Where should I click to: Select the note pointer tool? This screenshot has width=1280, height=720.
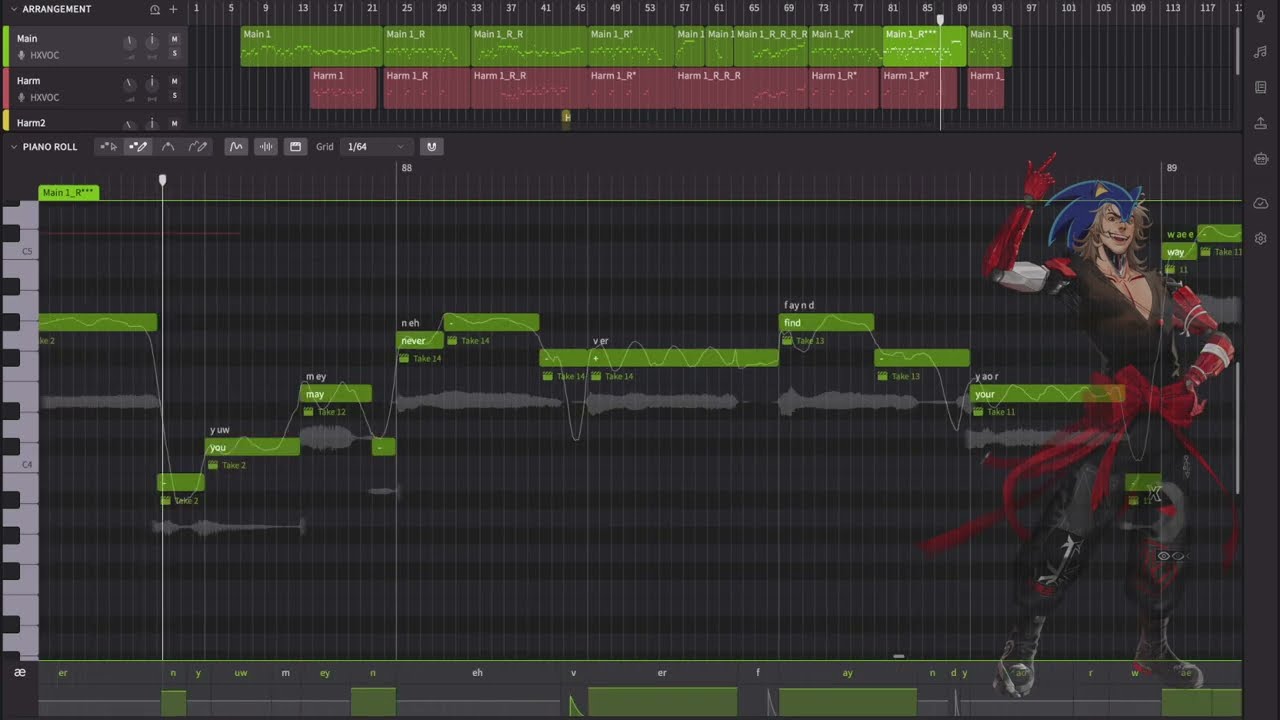[108, 147]
